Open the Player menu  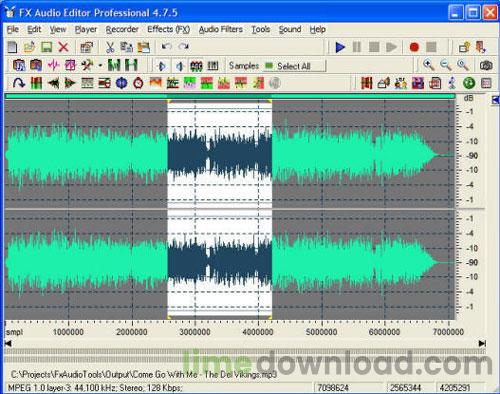point(86,29)
